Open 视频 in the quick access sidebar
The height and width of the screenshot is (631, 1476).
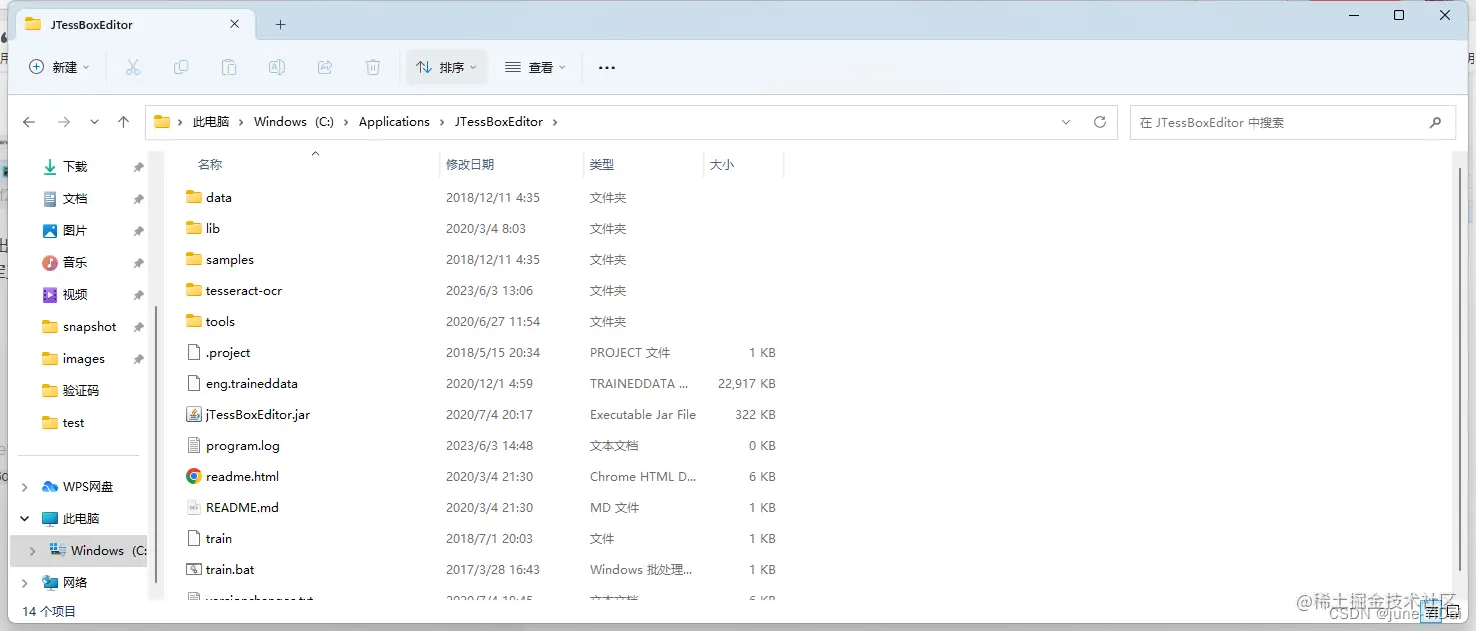[x=74, y=295]
